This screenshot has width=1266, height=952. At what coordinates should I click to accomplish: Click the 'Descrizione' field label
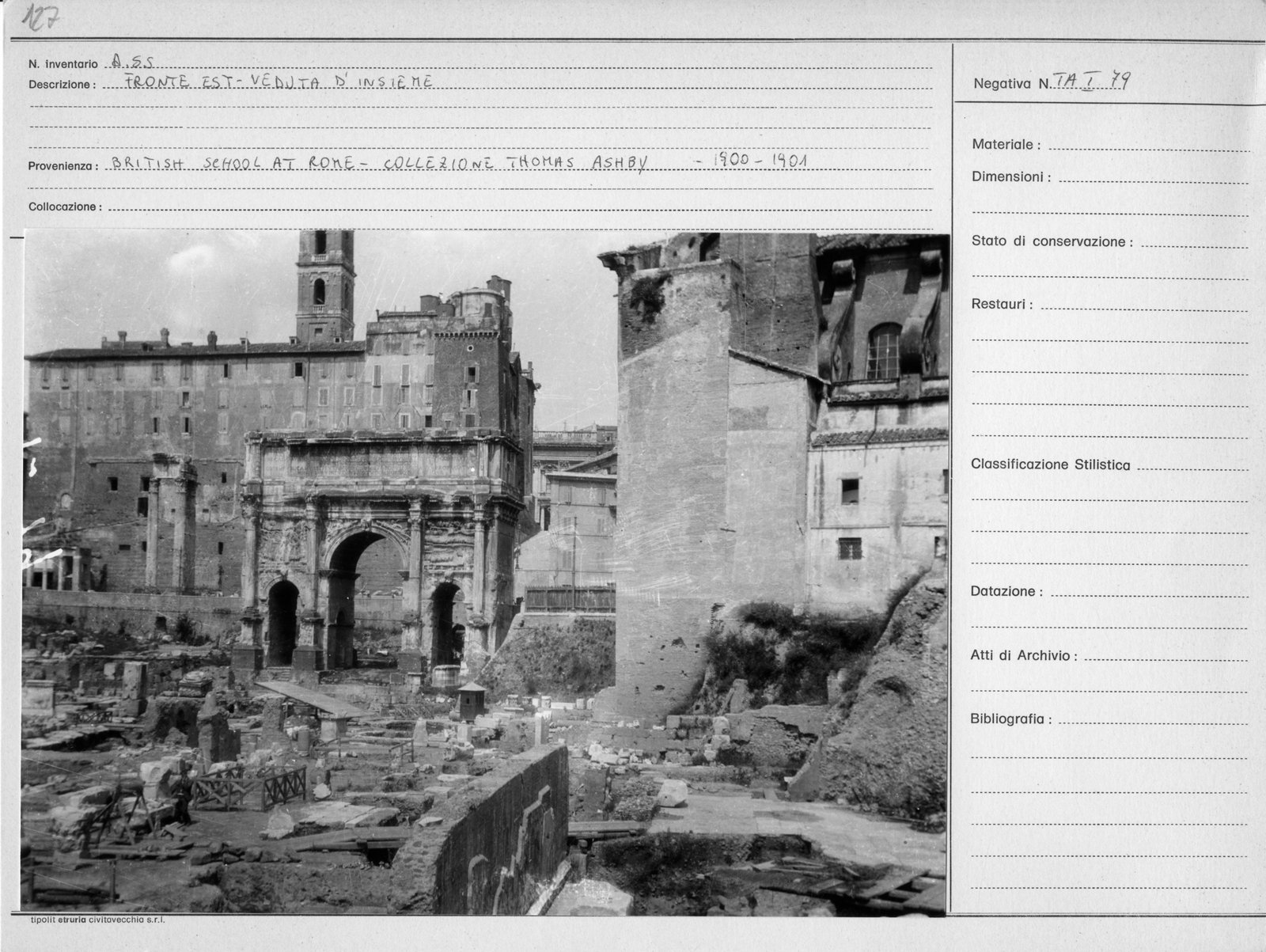click(63, 85)
